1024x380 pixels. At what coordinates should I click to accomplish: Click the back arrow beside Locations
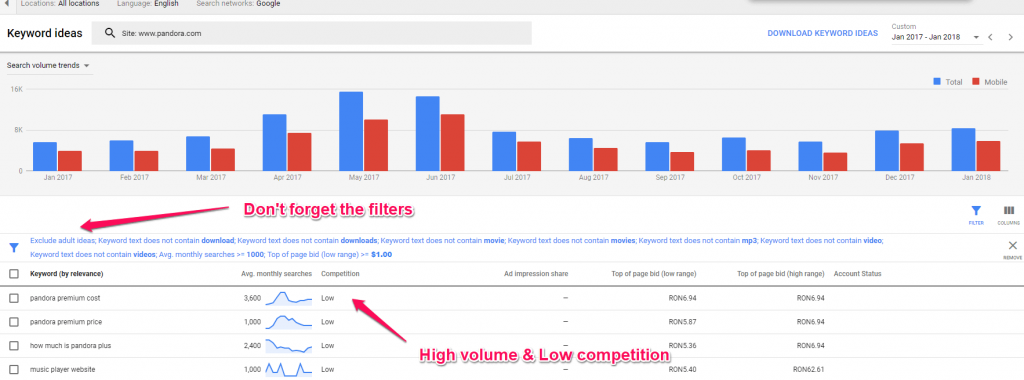click(x=8, y=3)
